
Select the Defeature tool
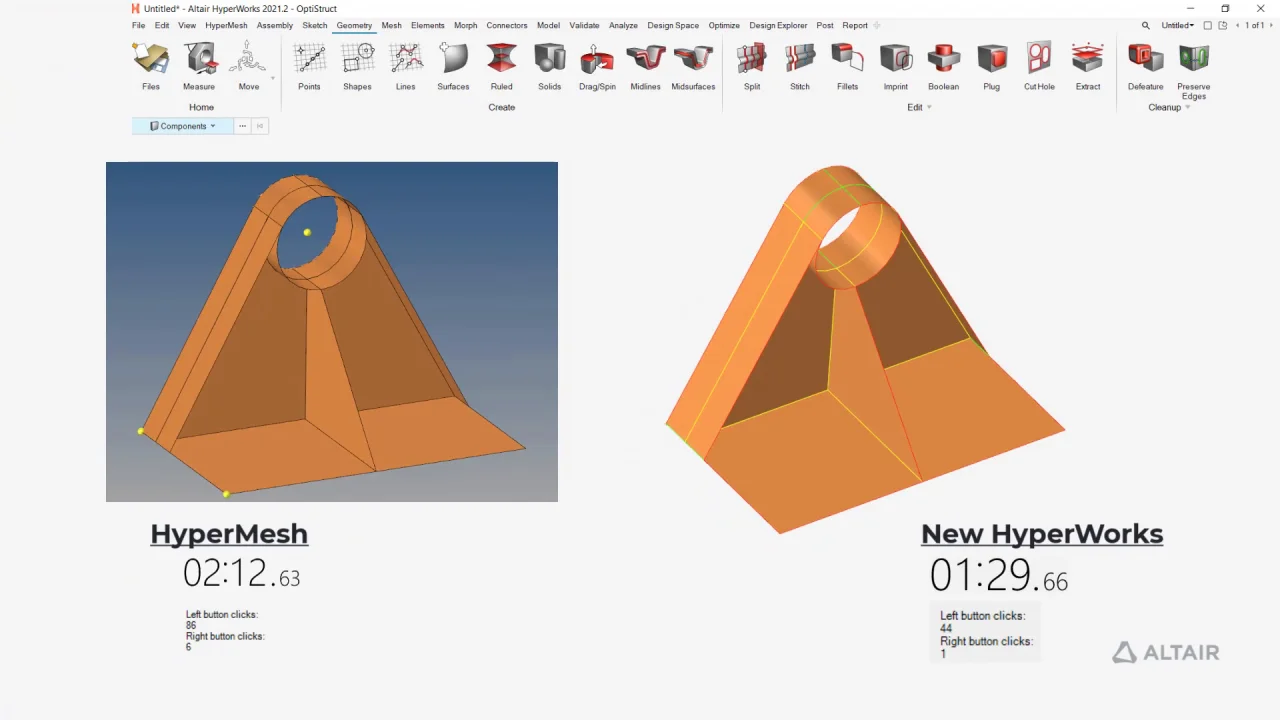click(x=1146, y=66)
